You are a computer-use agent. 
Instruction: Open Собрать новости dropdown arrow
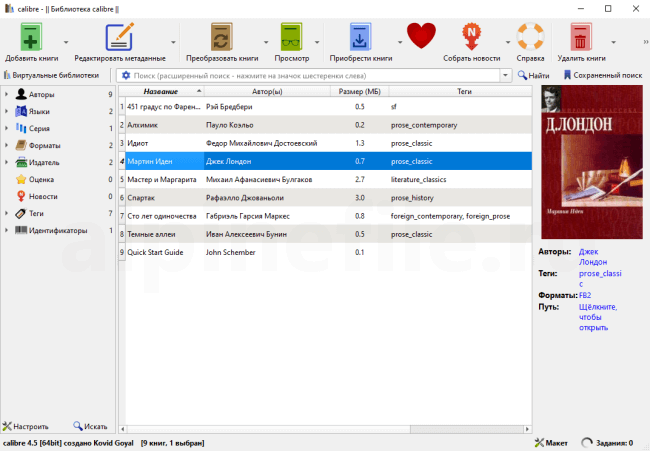pyautogui.click(x=507, y=42)
